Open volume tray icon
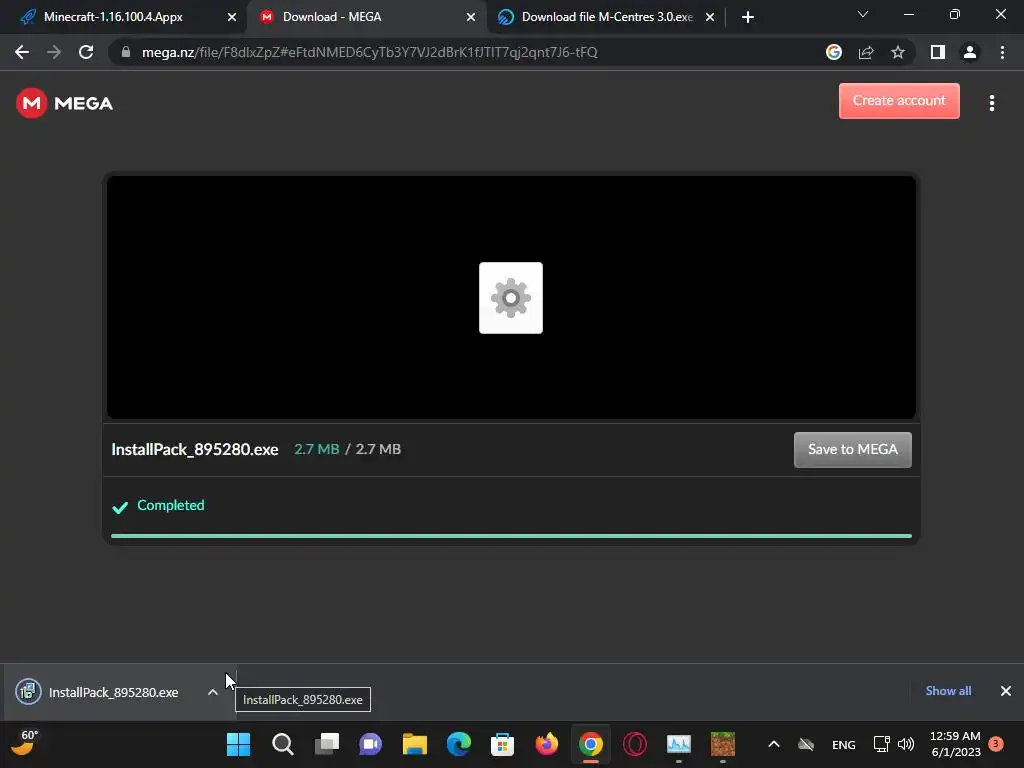The height and width of the screenshot is (768, 1024). (906, 744)
